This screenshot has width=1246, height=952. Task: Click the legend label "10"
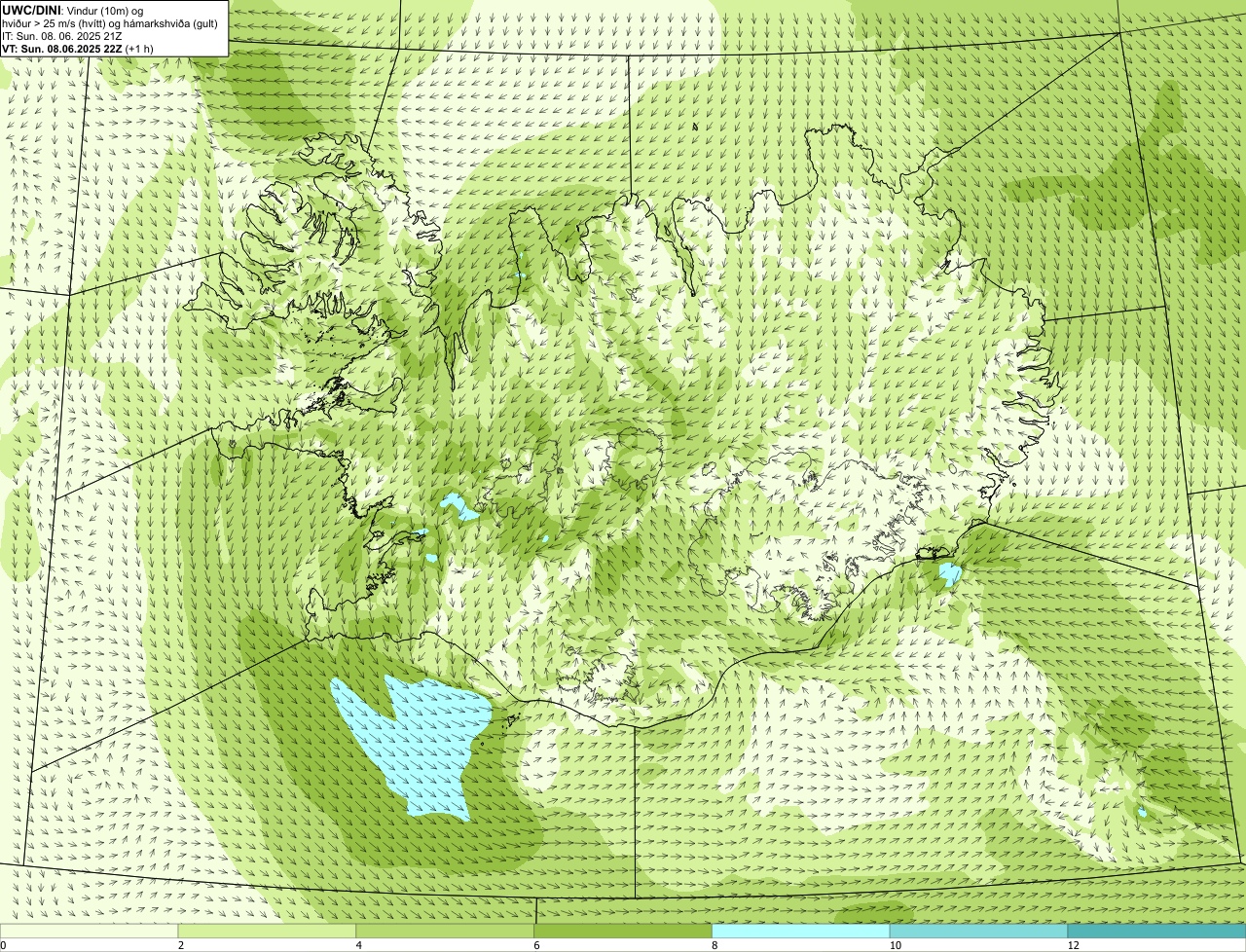[x=895, y=945]
